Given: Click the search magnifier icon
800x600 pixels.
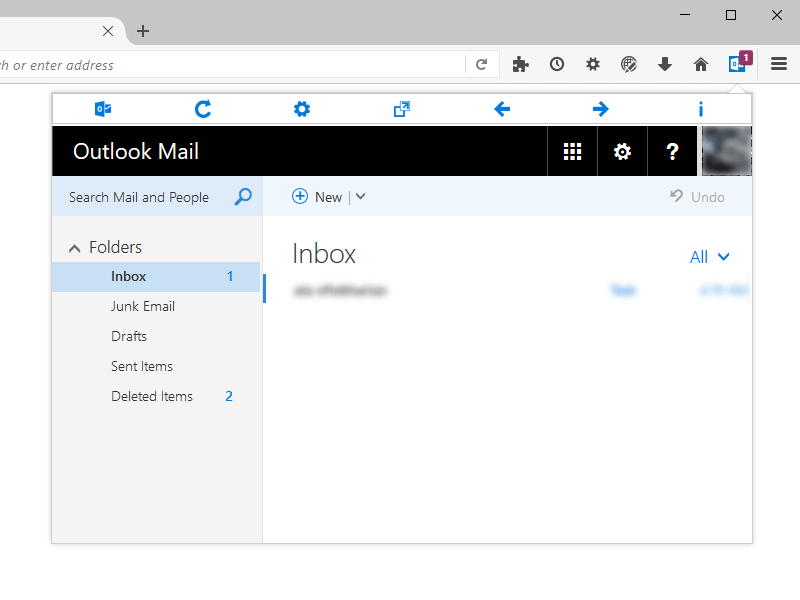Looking at the screenshot, I should click(x=243, y=197).
